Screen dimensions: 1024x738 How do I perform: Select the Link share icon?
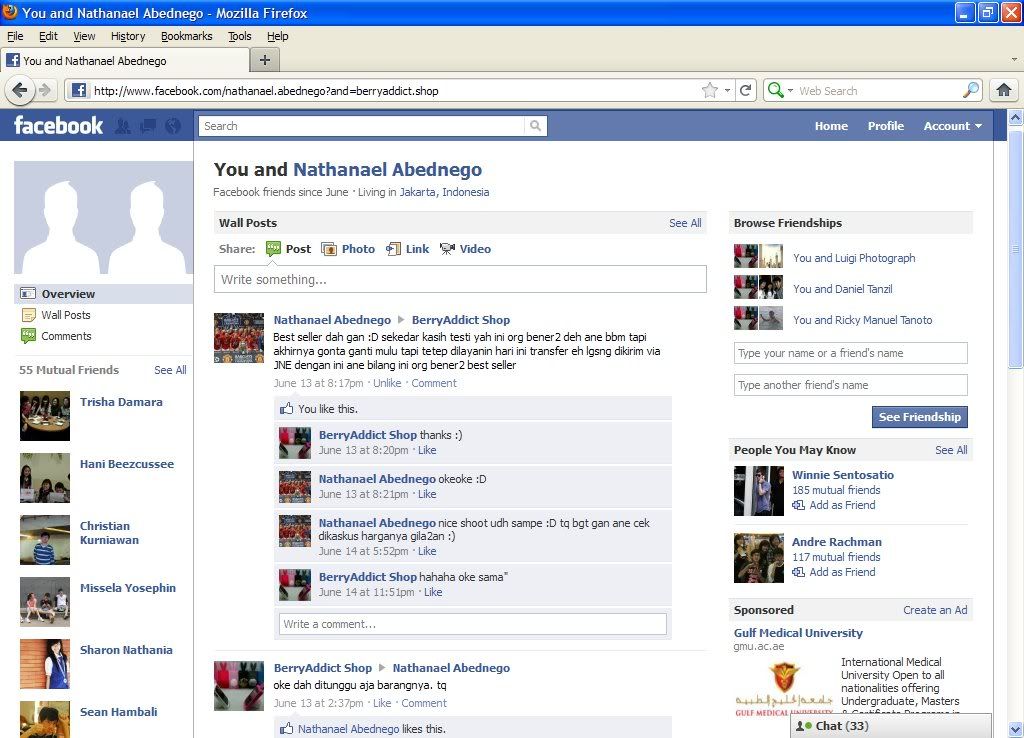(x=393, y=249)
